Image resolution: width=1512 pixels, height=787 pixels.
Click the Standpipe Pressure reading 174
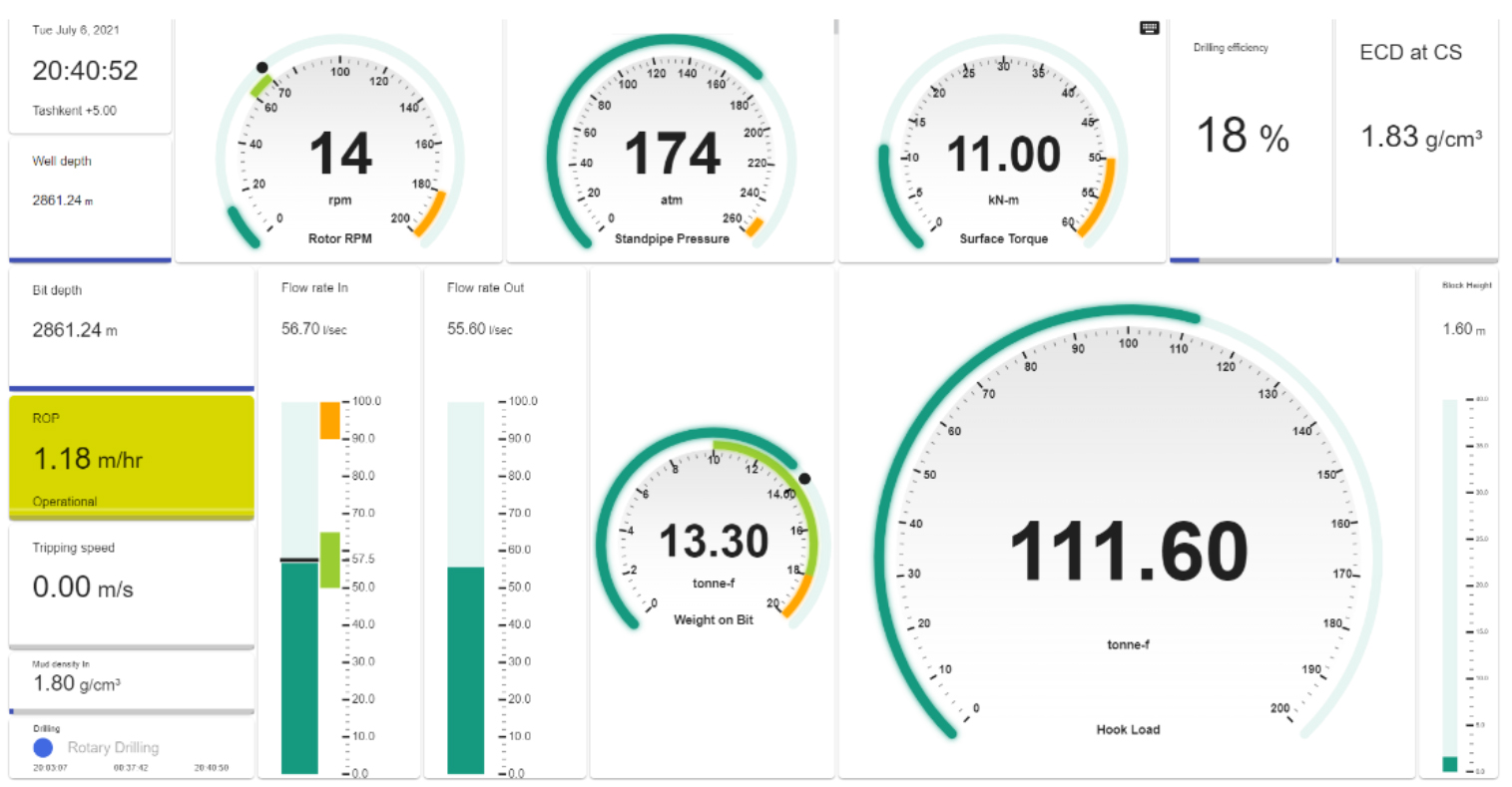pyautogui.click(x=672, y=155)
